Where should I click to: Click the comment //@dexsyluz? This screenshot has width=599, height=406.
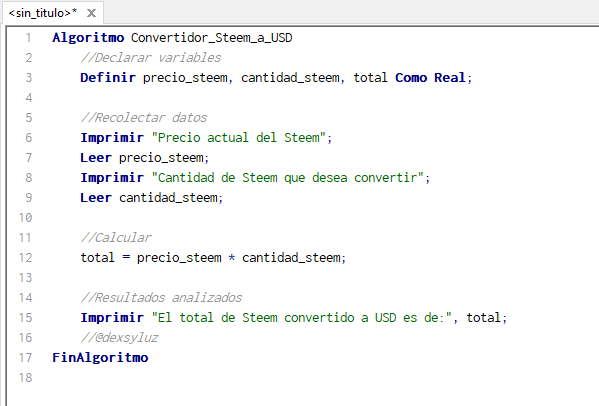click(120, 338)
